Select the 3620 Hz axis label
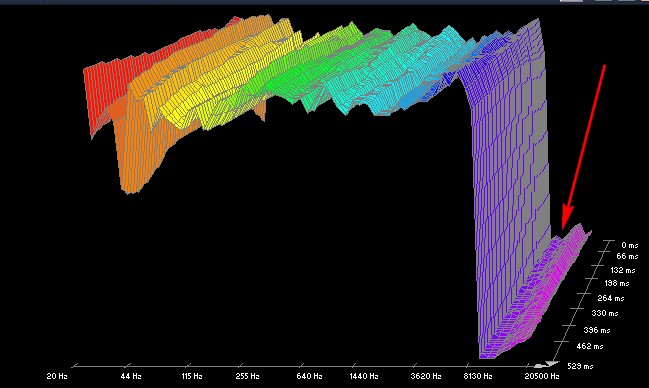The image size is (649, 388). click(425, 376)
